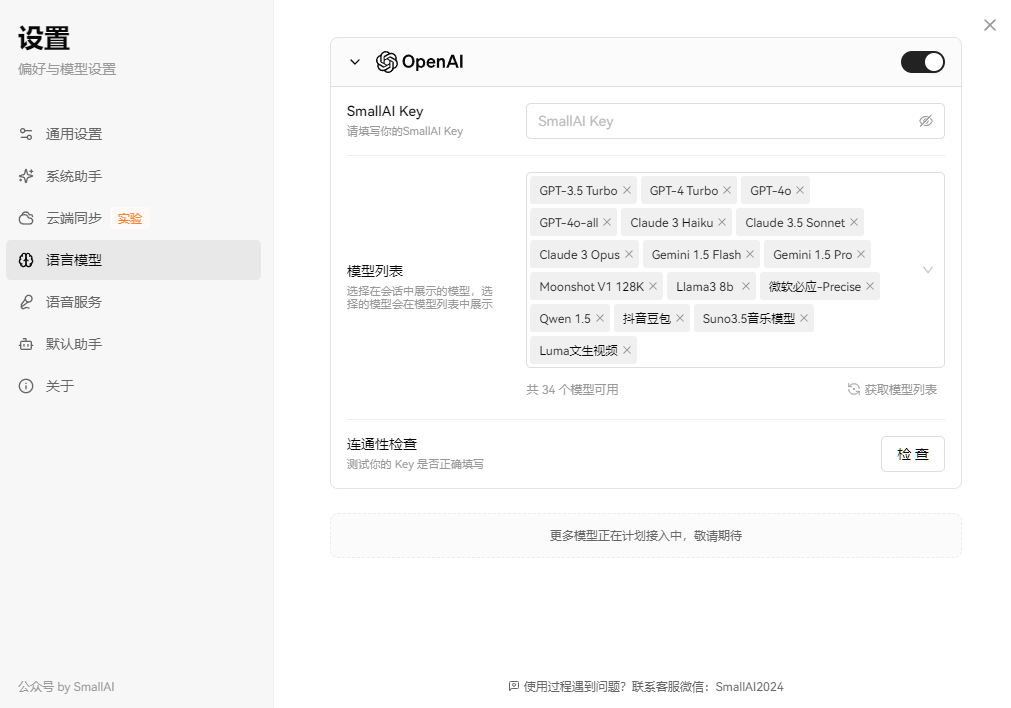The width and height of the screenshot is (1011, 708).
Task: Remove the Suno3.5音乐模型 tag
Action: click(804, 319)
